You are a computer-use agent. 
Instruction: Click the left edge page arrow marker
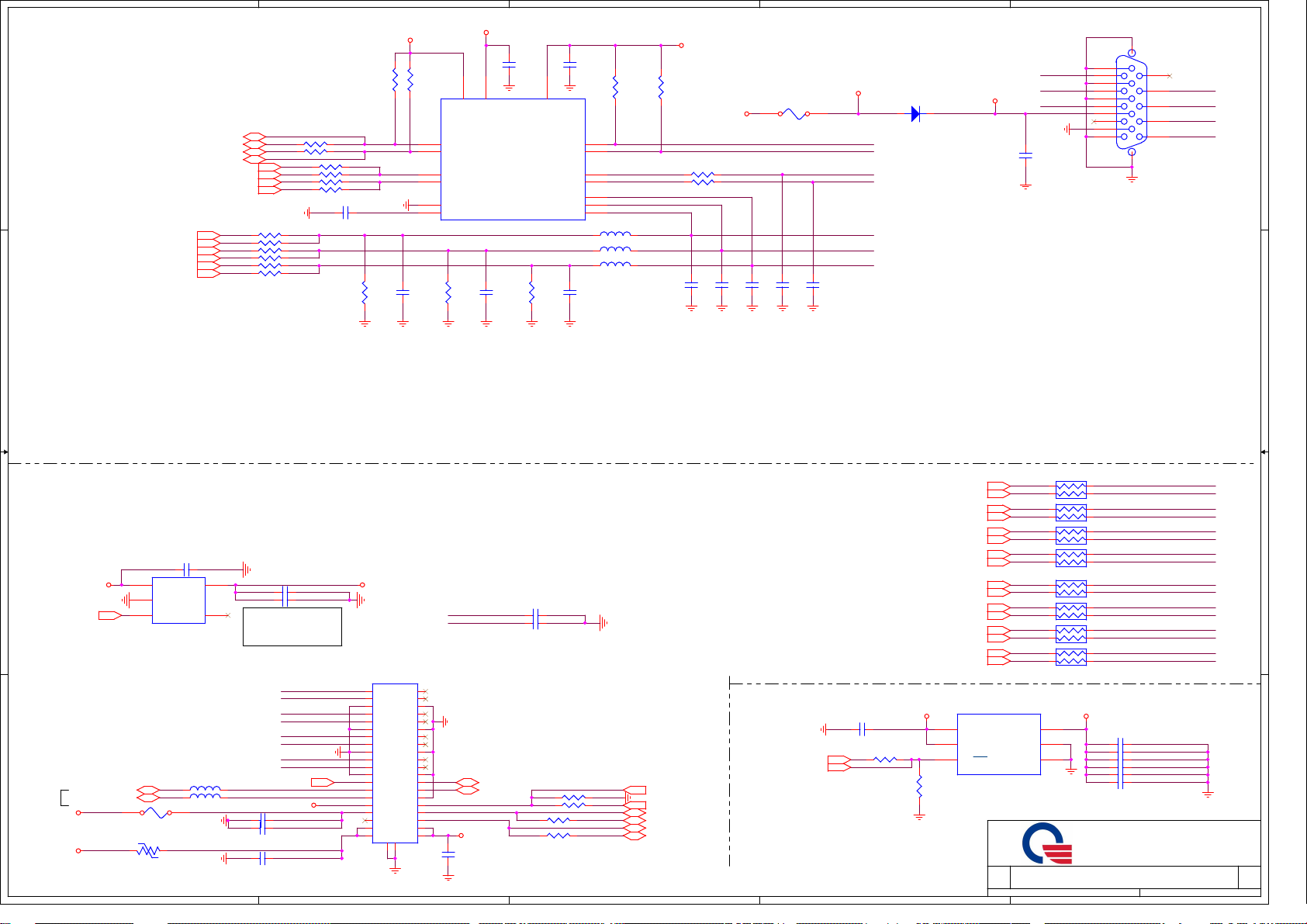[5, 452]
